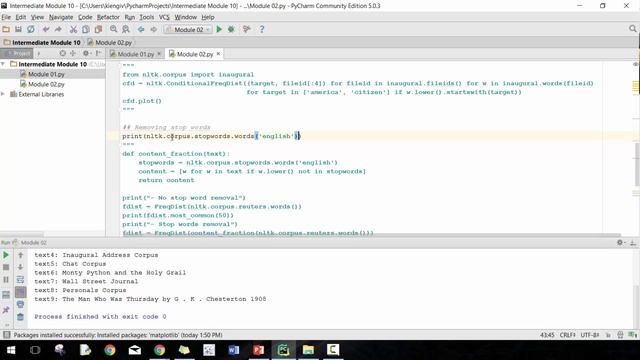Open Project panel gear options
Viewport: 640px width, 360px height.
point(87,53)
